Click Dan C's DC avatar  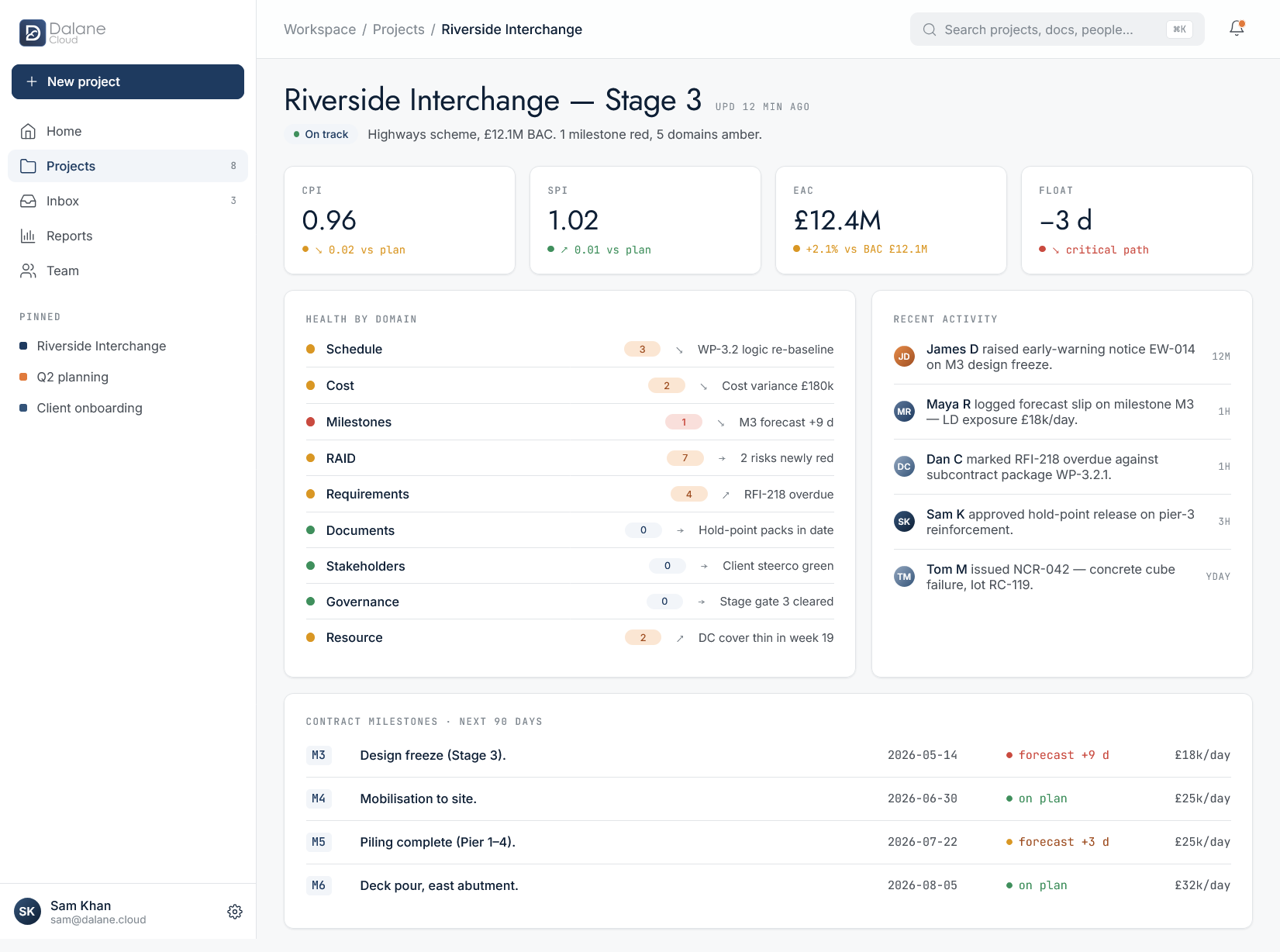point(904,467)
